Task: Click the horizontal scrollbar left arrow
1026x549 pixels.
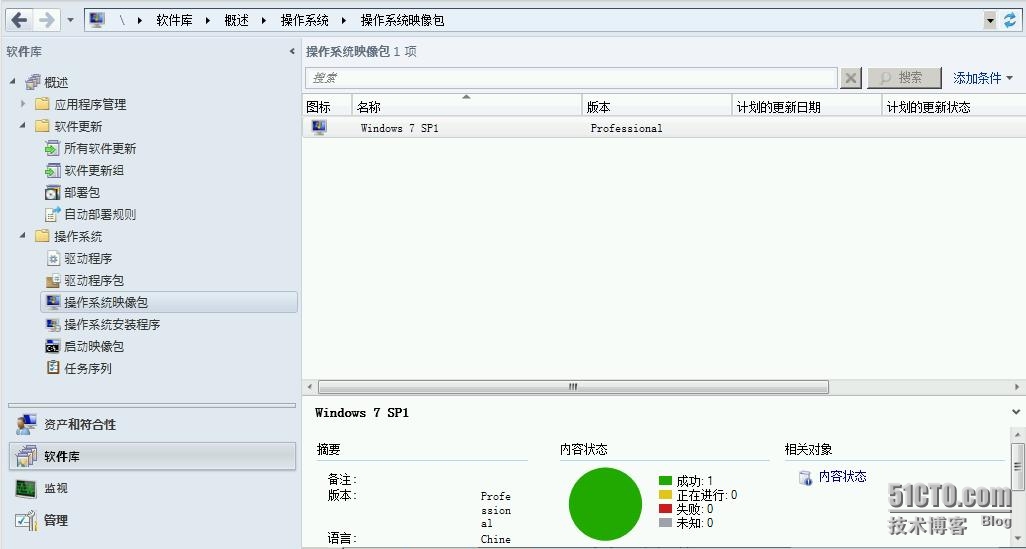Action: pyautogui.click(x=310, y=387)
